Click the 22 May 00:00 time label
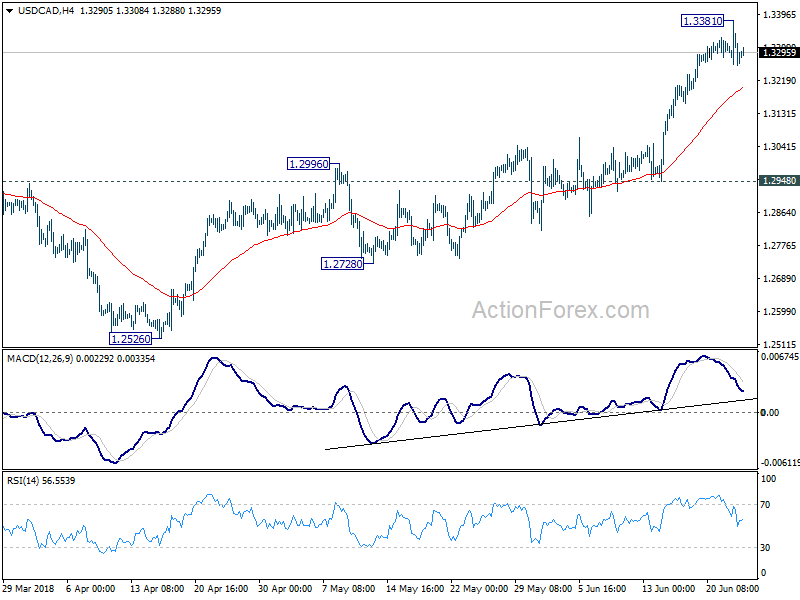800x600 pixels. pyautogui.click(x=479, y=588)
